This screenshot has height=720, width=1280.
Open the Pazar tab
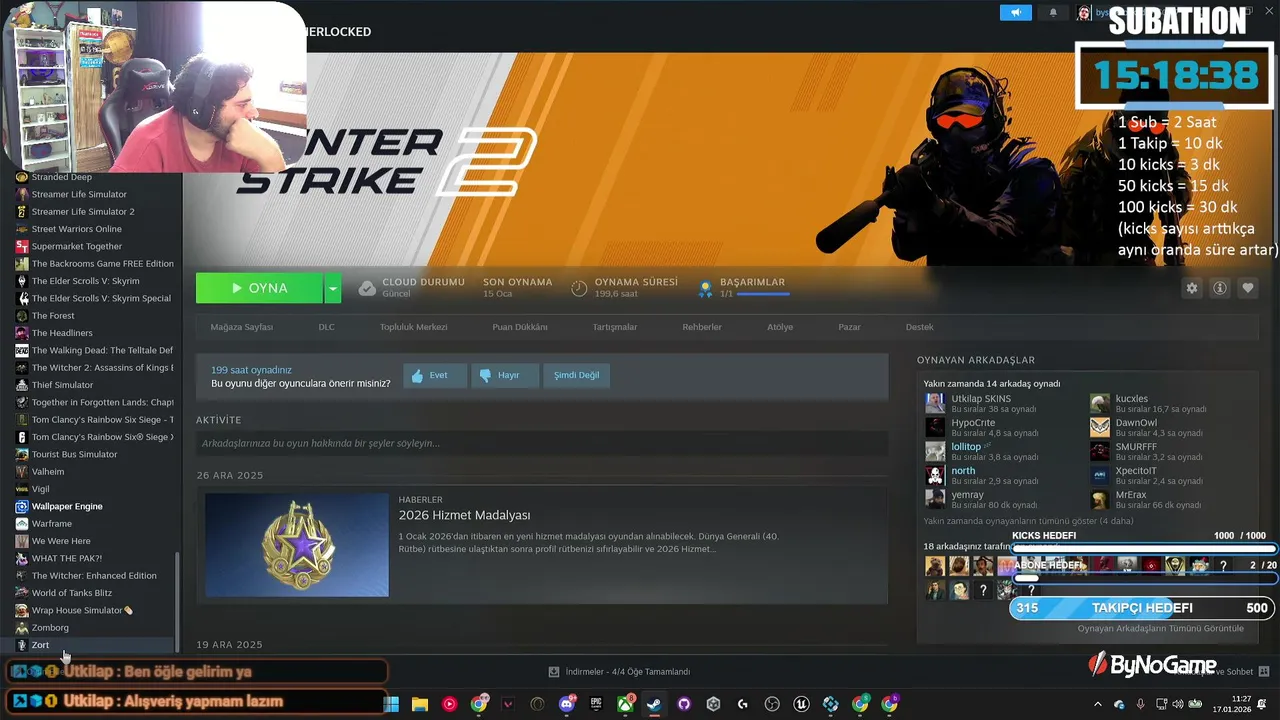coord(849,327)
